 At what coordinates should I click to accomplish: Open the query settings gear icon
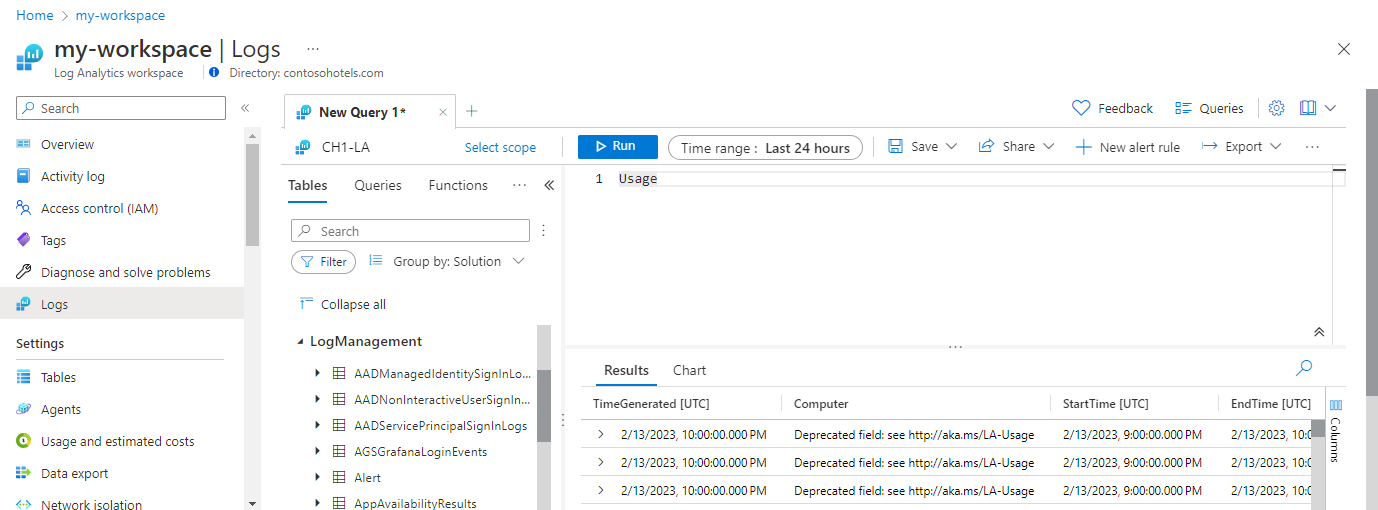1276,108
